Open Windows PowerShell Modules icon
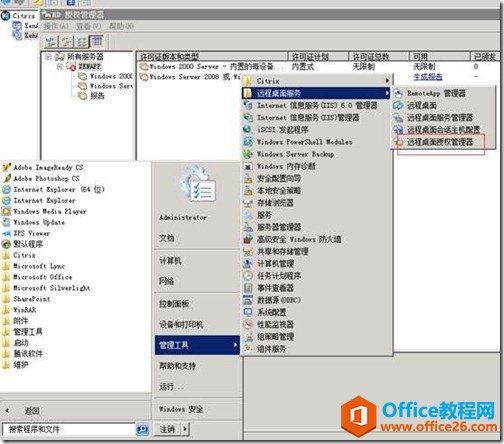The image size is (504, 444). click(248, 142)
